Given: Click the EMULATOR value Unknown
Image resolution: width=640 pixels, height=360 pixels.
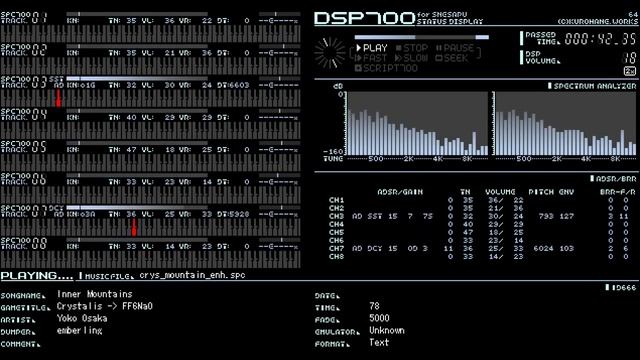Looking at the screenshot, I should tap(387, 331).
